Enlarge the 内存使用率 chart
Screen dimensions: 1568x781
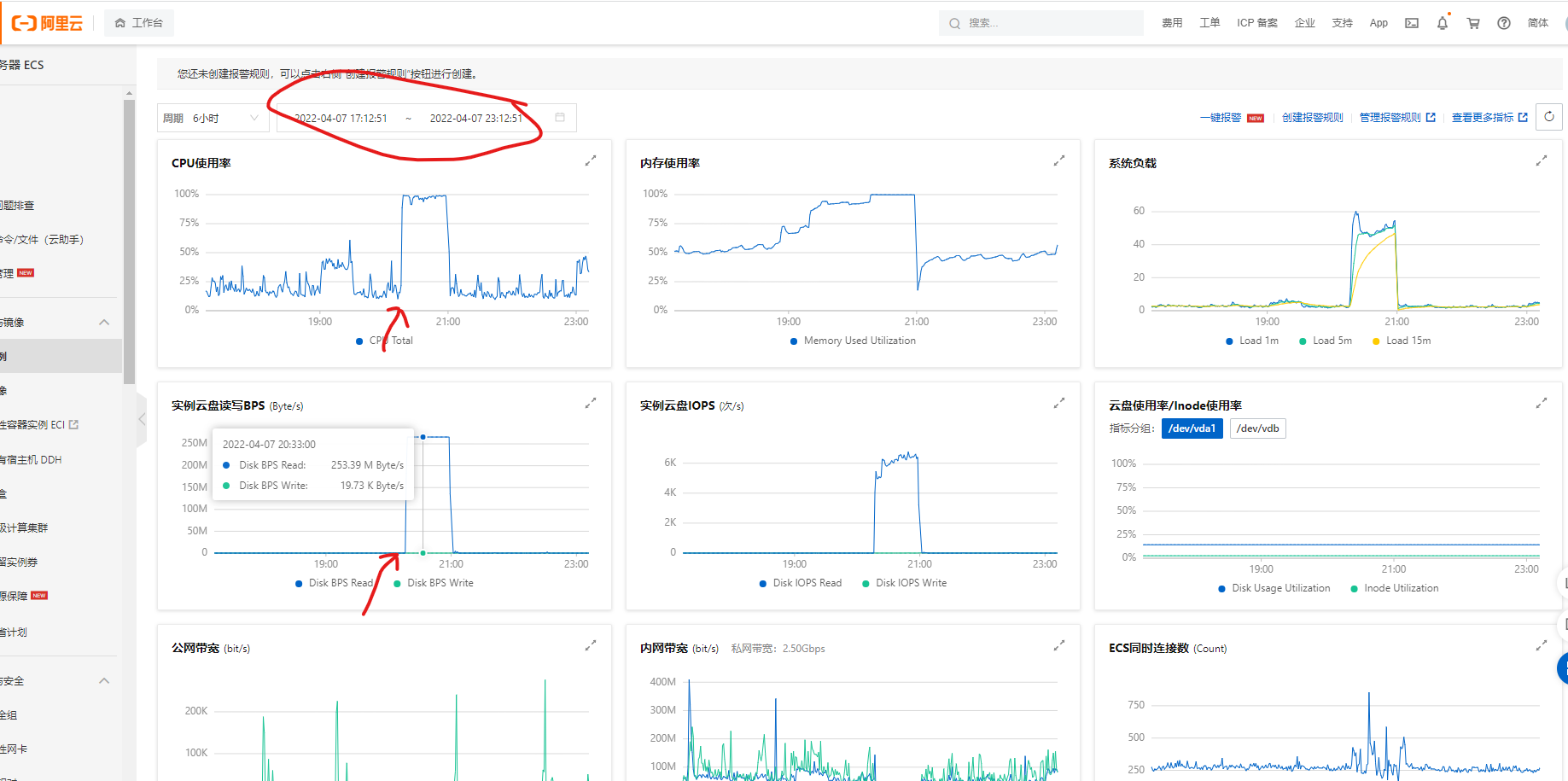[x=1058, y=160]
